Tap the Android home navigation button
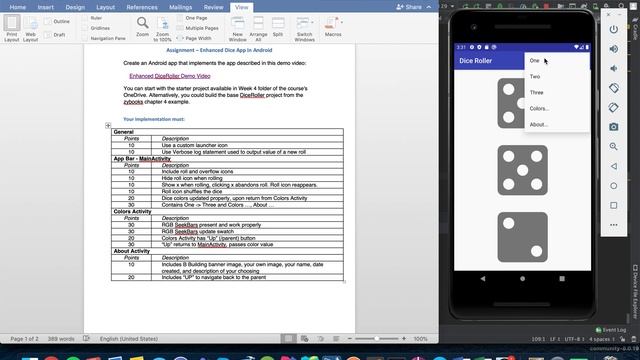The height and width of the screenshot is (360, 640). 522,278
